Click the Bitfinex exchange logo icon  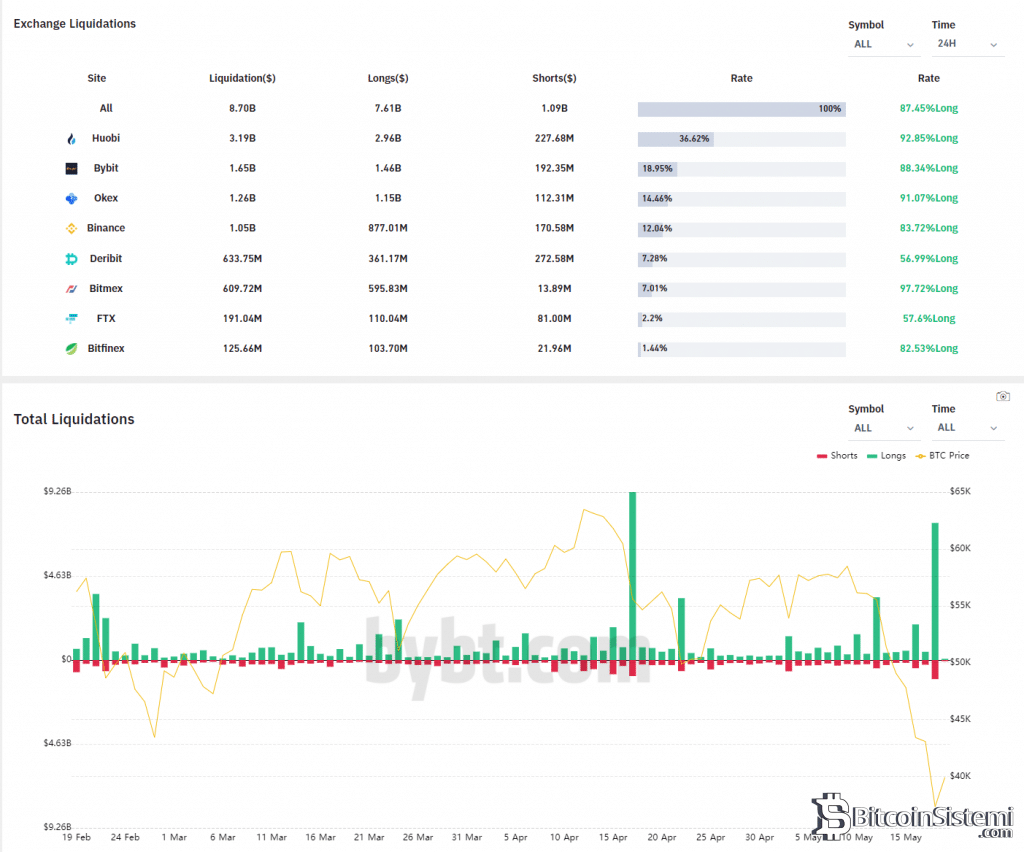click(71, 349)
